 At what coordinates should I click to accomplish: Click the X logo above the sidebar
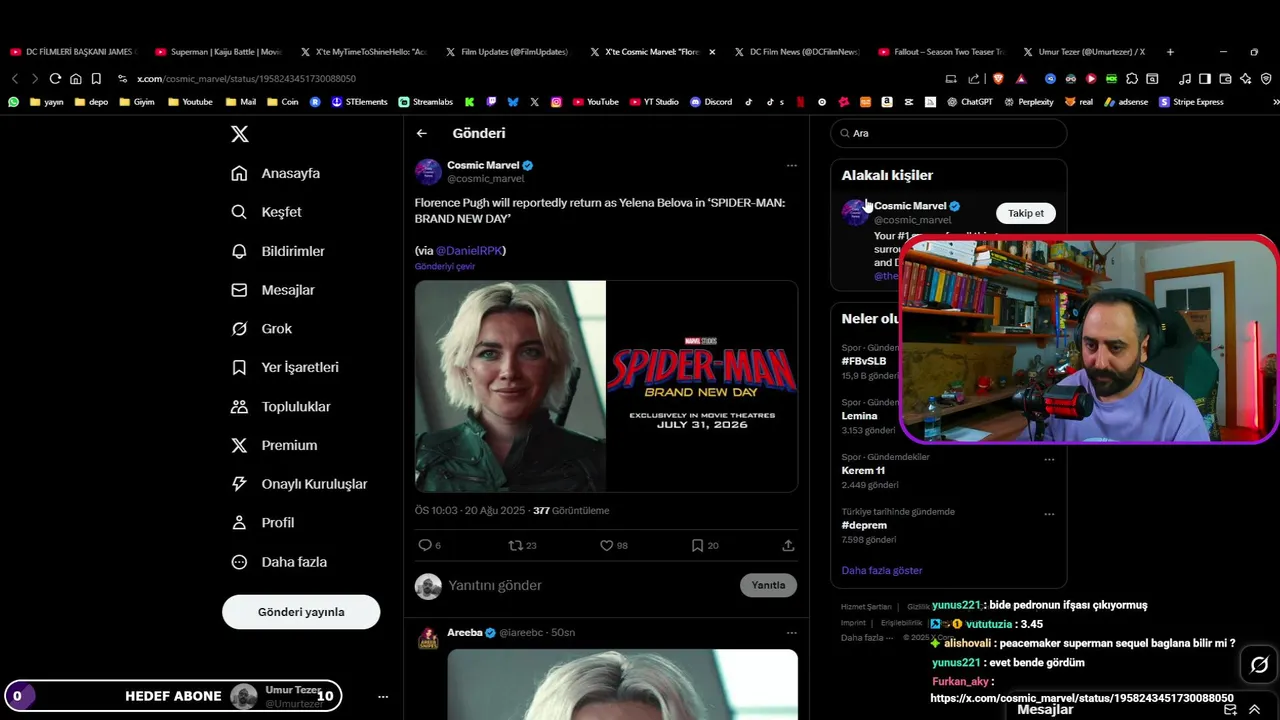coord(240,134)
